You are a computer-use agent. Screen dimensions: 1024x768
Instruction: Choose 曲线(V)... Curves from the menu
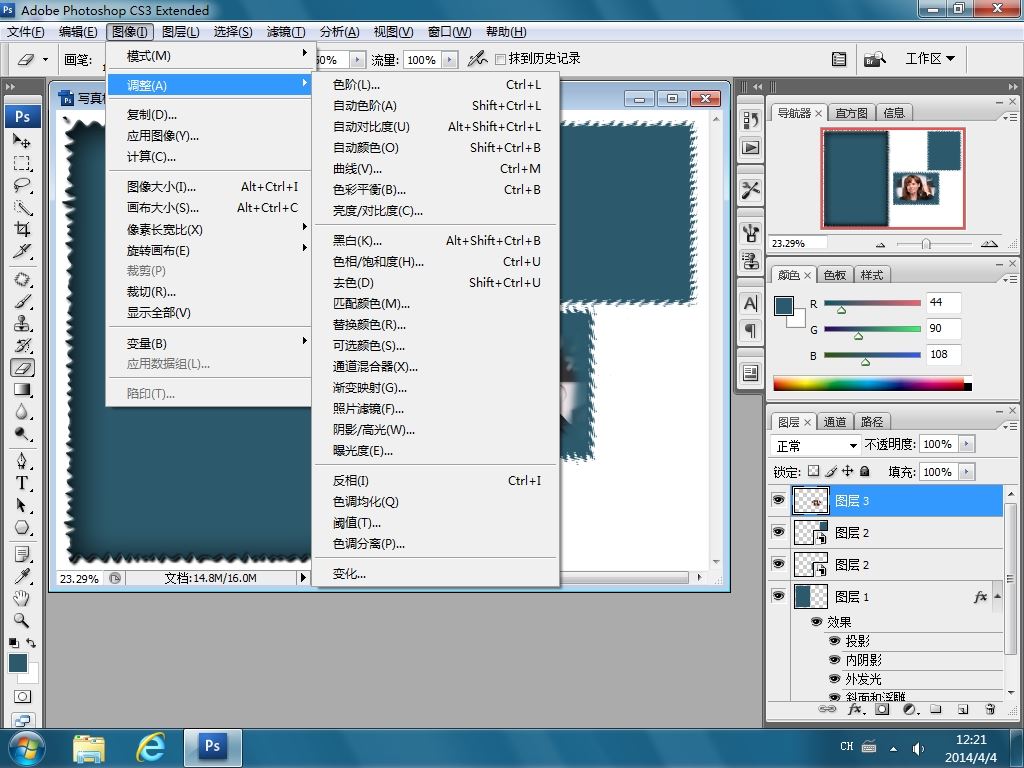pyautogui.click(x=436, y=168)
